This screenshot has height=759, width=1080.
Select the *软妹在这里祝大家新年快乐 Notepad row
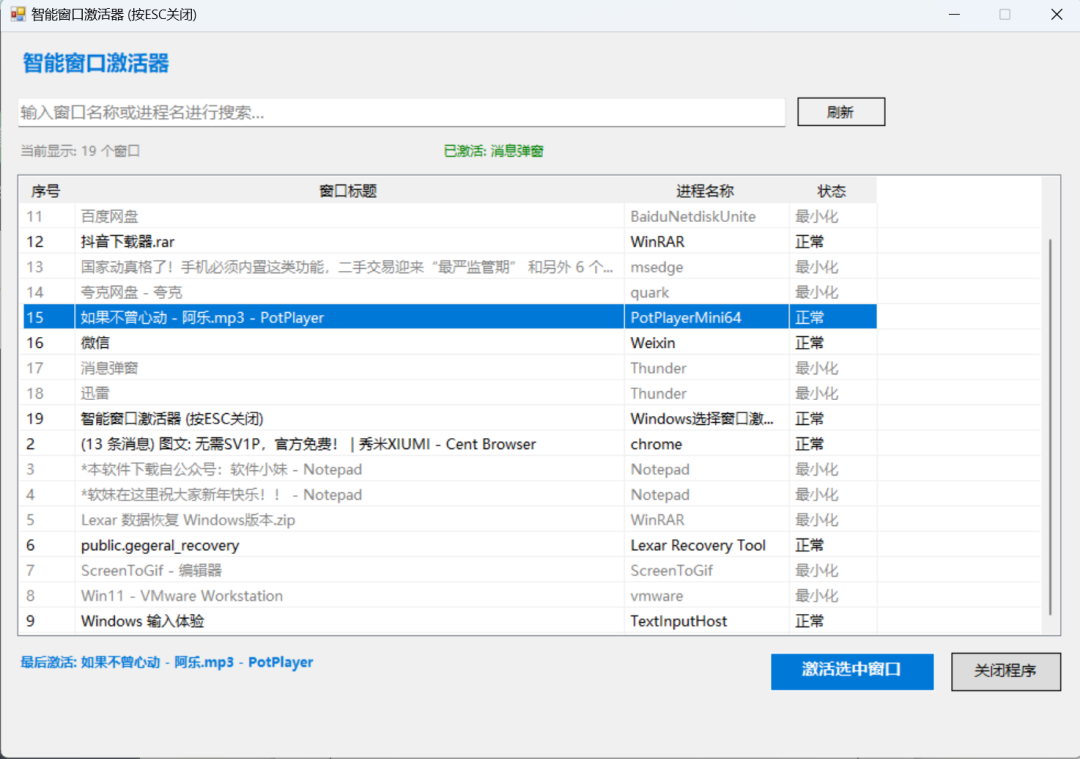(x=450, y=495)
